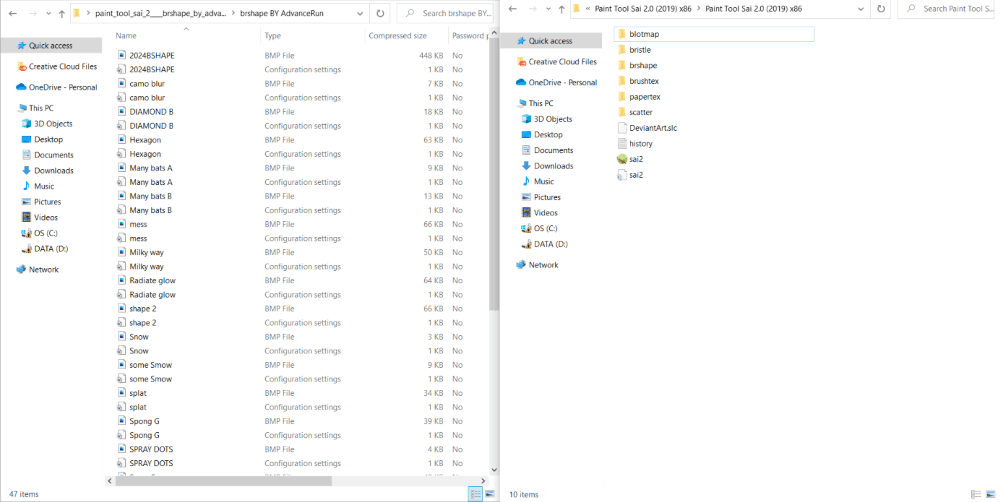Select the sai2 application icon
The width and height of the screenshot is (1000, 502).
tap(622, 159)
